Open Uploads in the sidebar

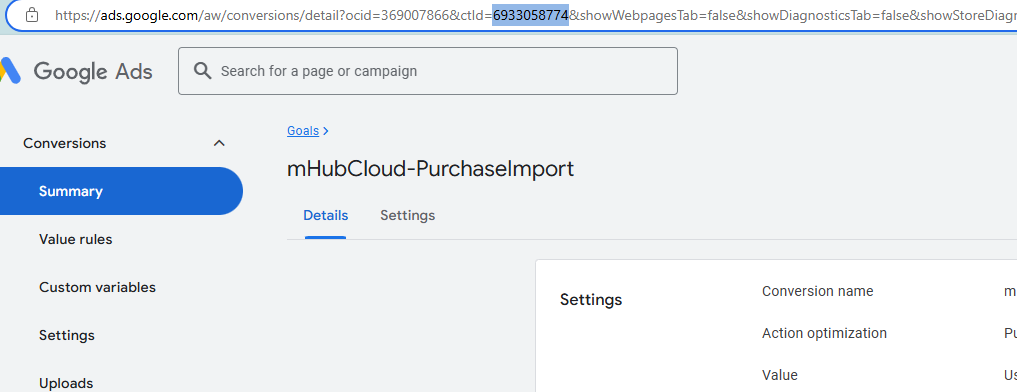point(66,383)
